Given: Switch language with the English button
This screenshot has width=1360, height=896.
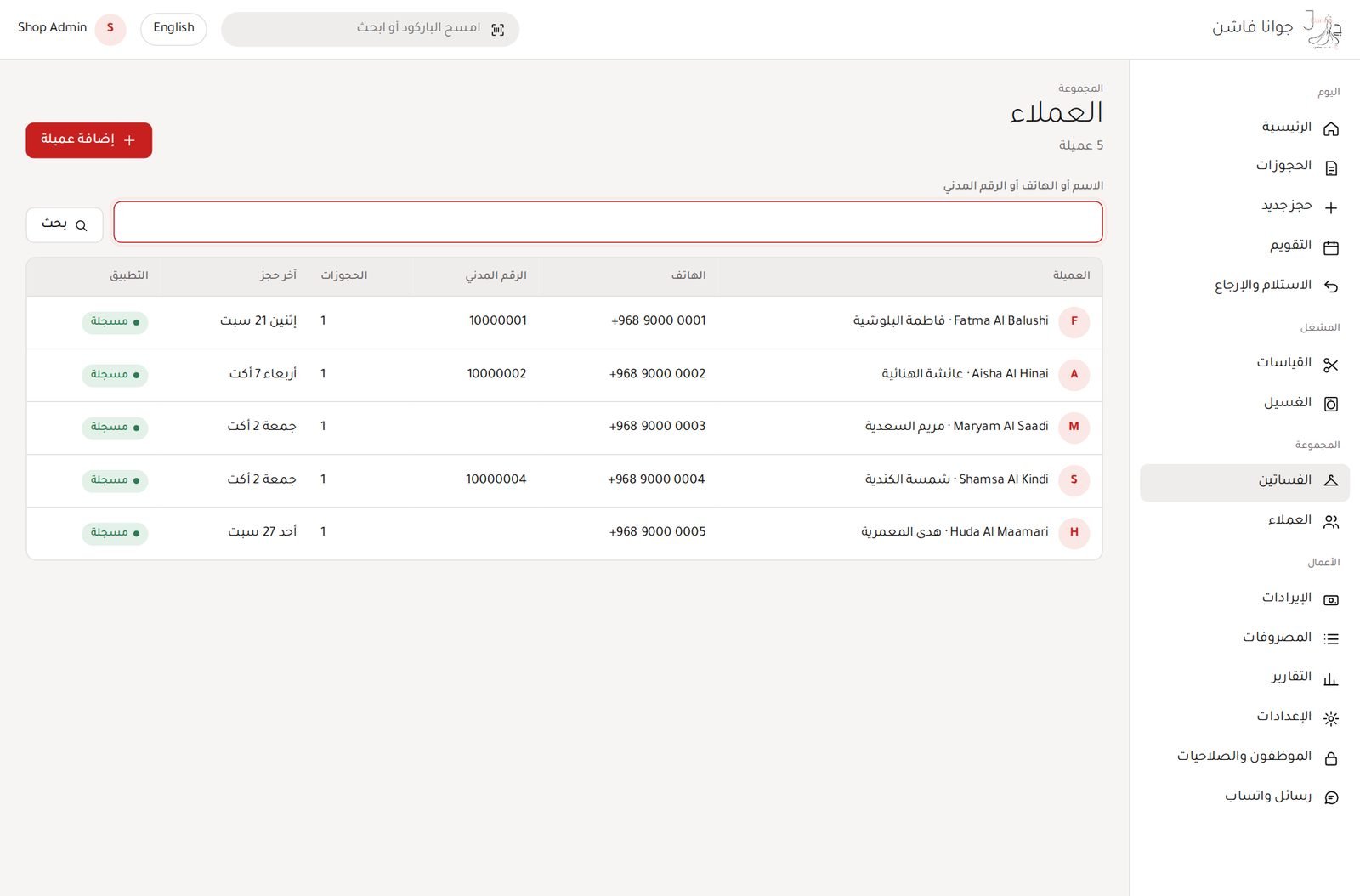Looking at the screenshot, I should point(173,29).
